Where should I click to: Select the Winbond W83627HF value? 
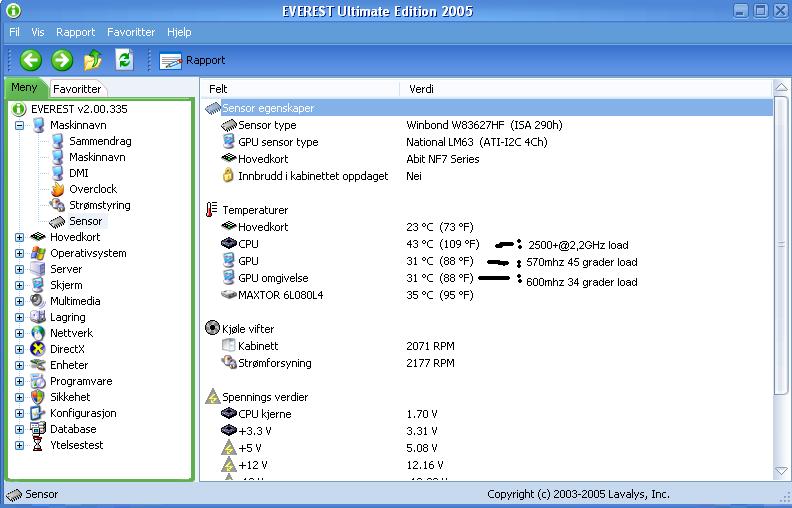click(484, 125)
